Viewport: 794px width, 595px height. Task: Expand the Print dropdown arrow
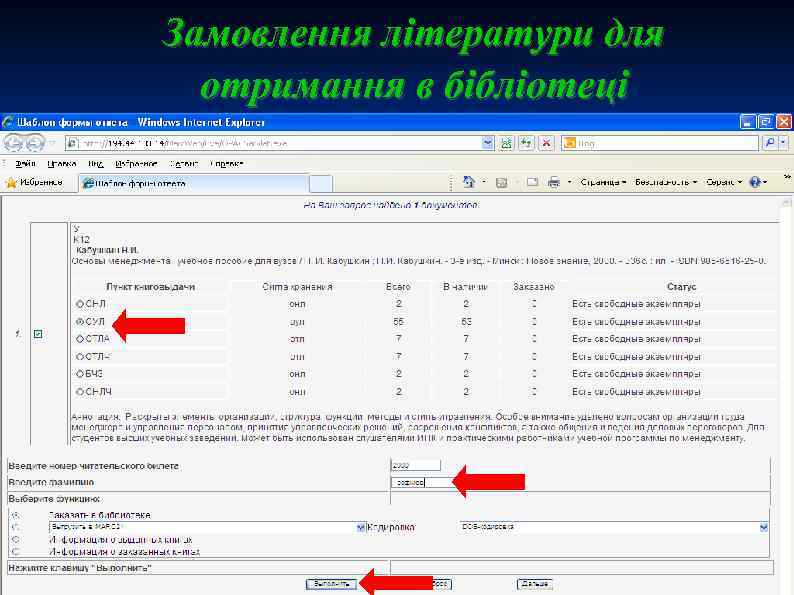[x=570, y=182]
